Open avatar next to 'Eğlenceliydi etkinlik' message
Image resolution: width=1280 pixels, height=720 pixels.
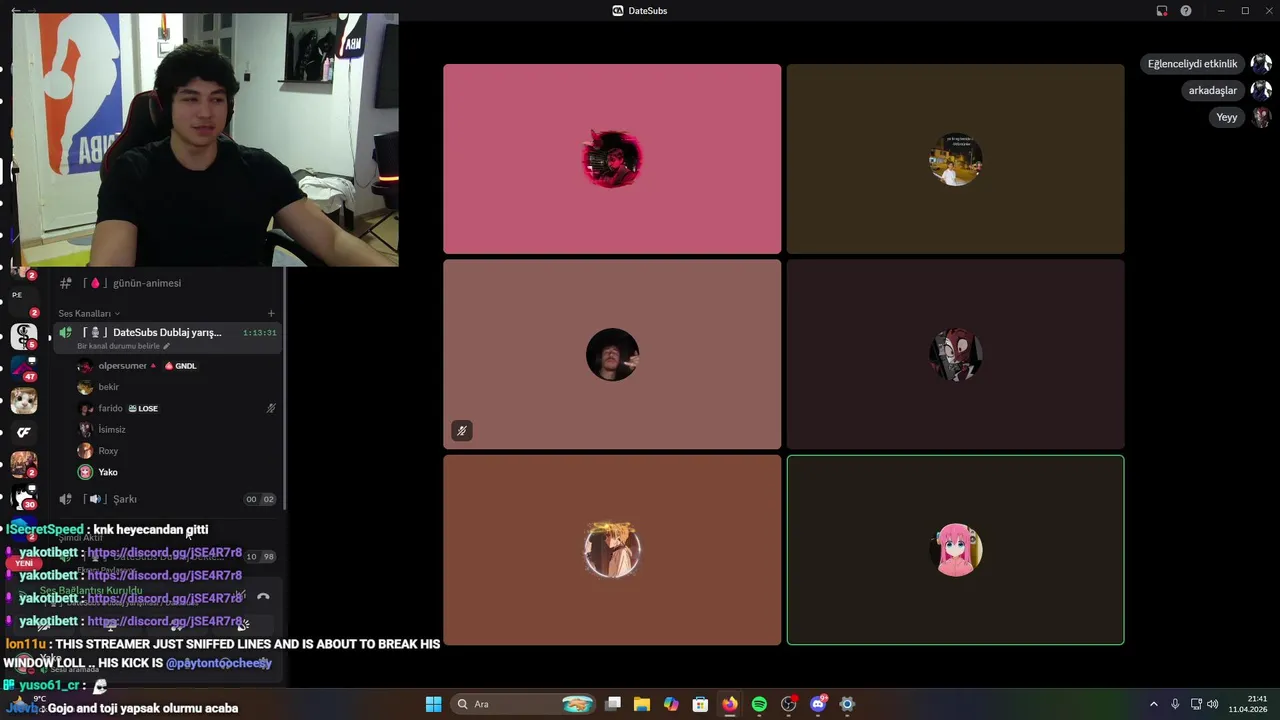click(x=1261, y=64)
